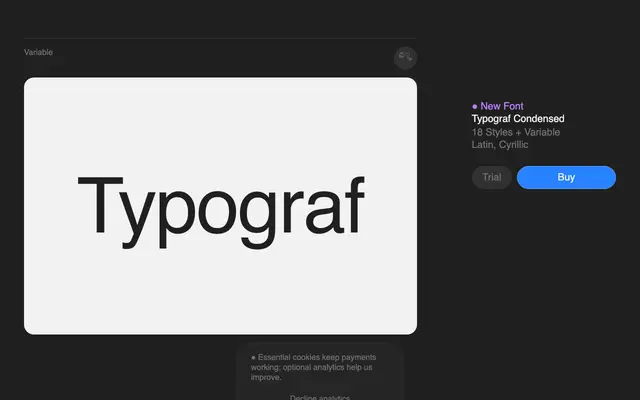Click the Typograf specimen preview card

point(220,206)
